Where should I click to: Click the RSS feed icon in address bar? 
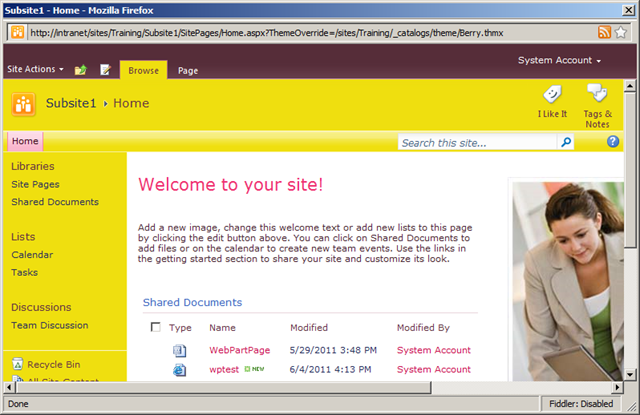(604, 32)
